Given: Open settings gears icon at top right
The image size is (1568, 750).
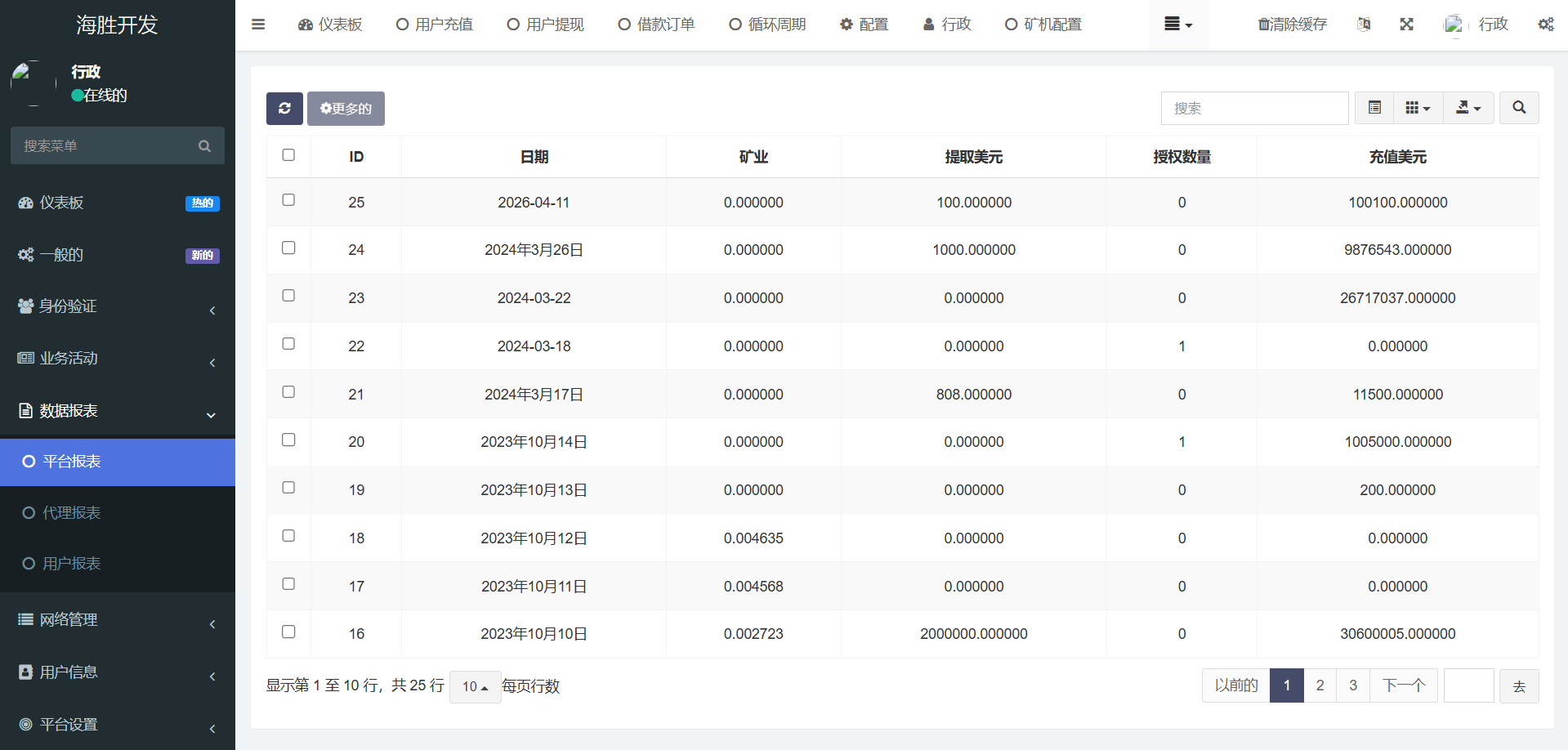Looking at the screenshot, I should (x=1545, y=25).
